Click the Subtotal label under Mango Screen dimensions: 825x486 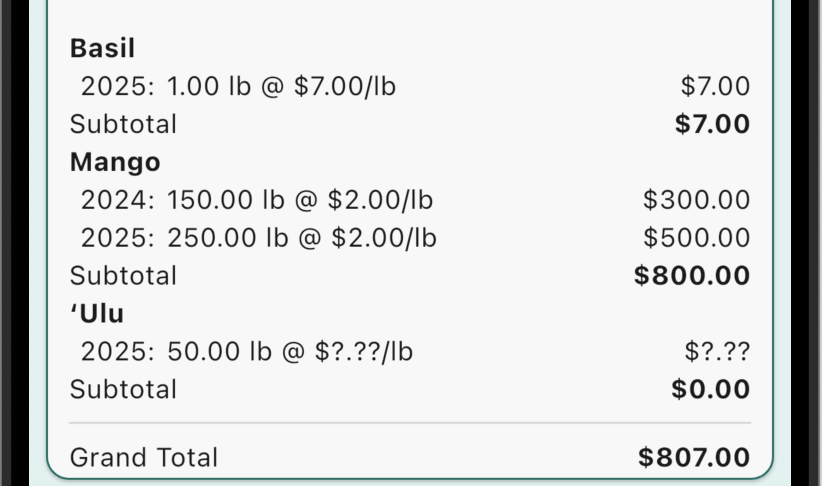click(x=123, y=276)
